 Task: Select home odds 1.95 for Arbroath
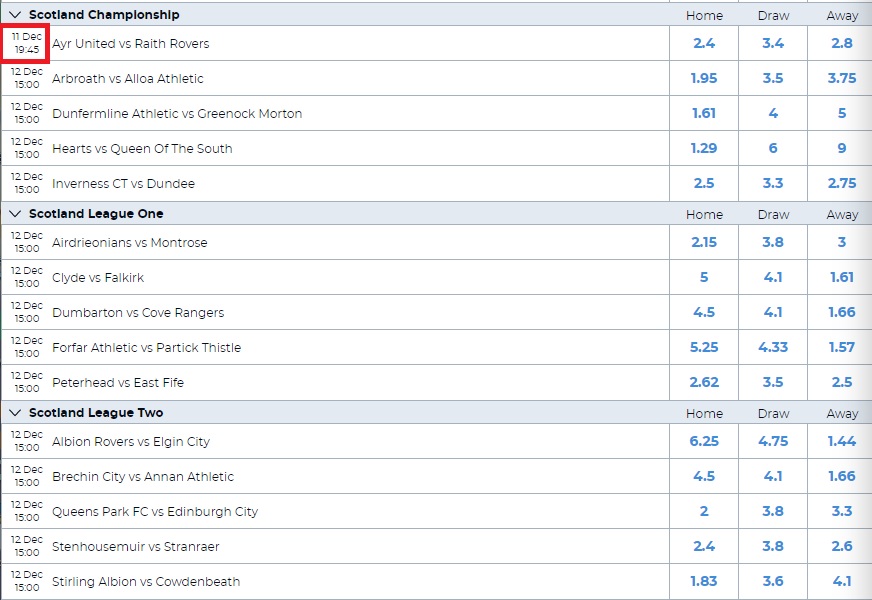704,78
